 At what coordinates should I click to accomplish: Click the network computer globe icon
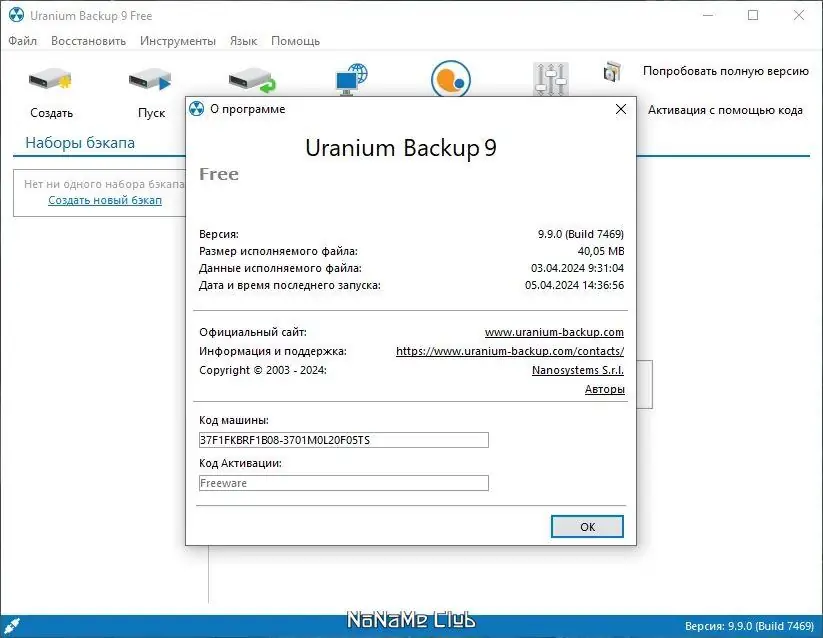coord(352,79)
